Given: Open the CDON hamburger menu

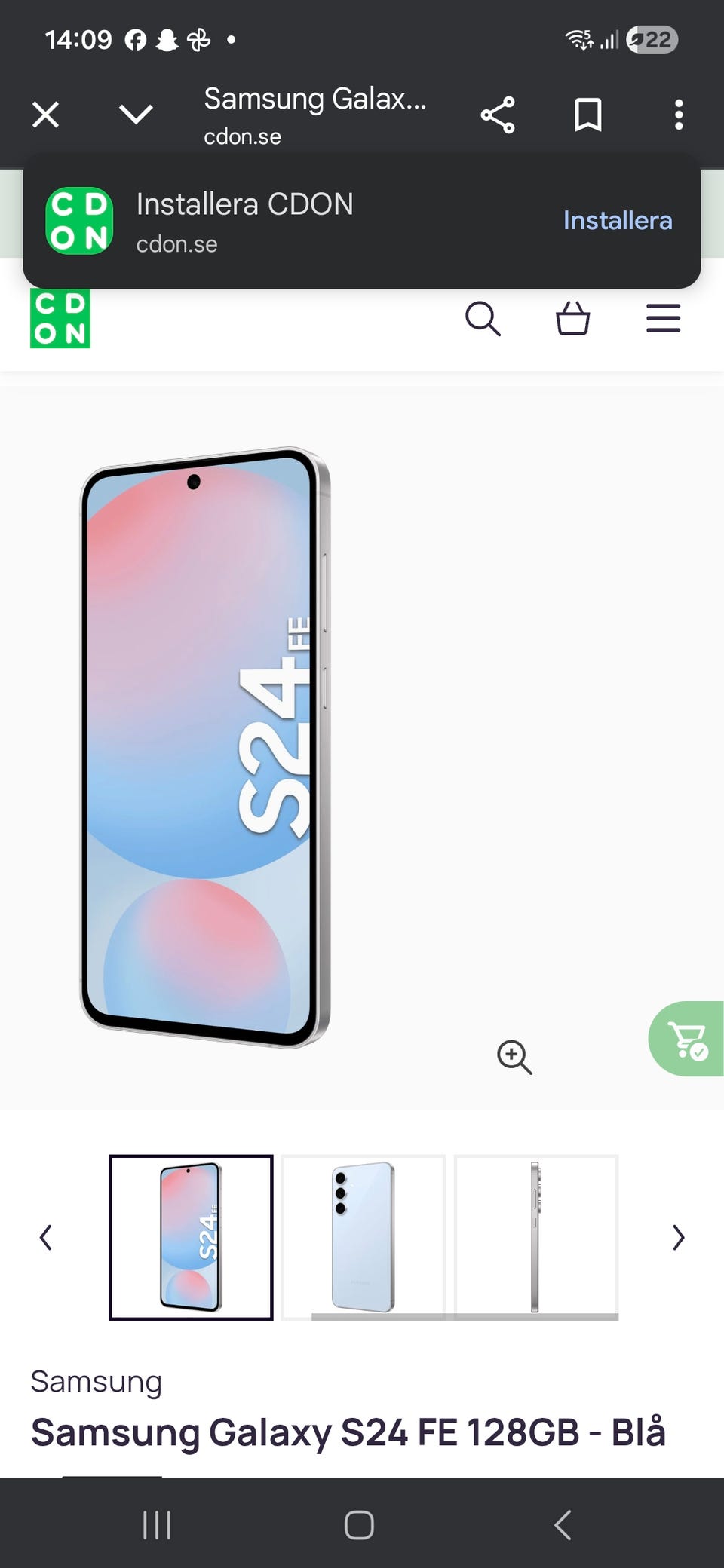Looking at the screenshot, I should [x=664, y=318].
